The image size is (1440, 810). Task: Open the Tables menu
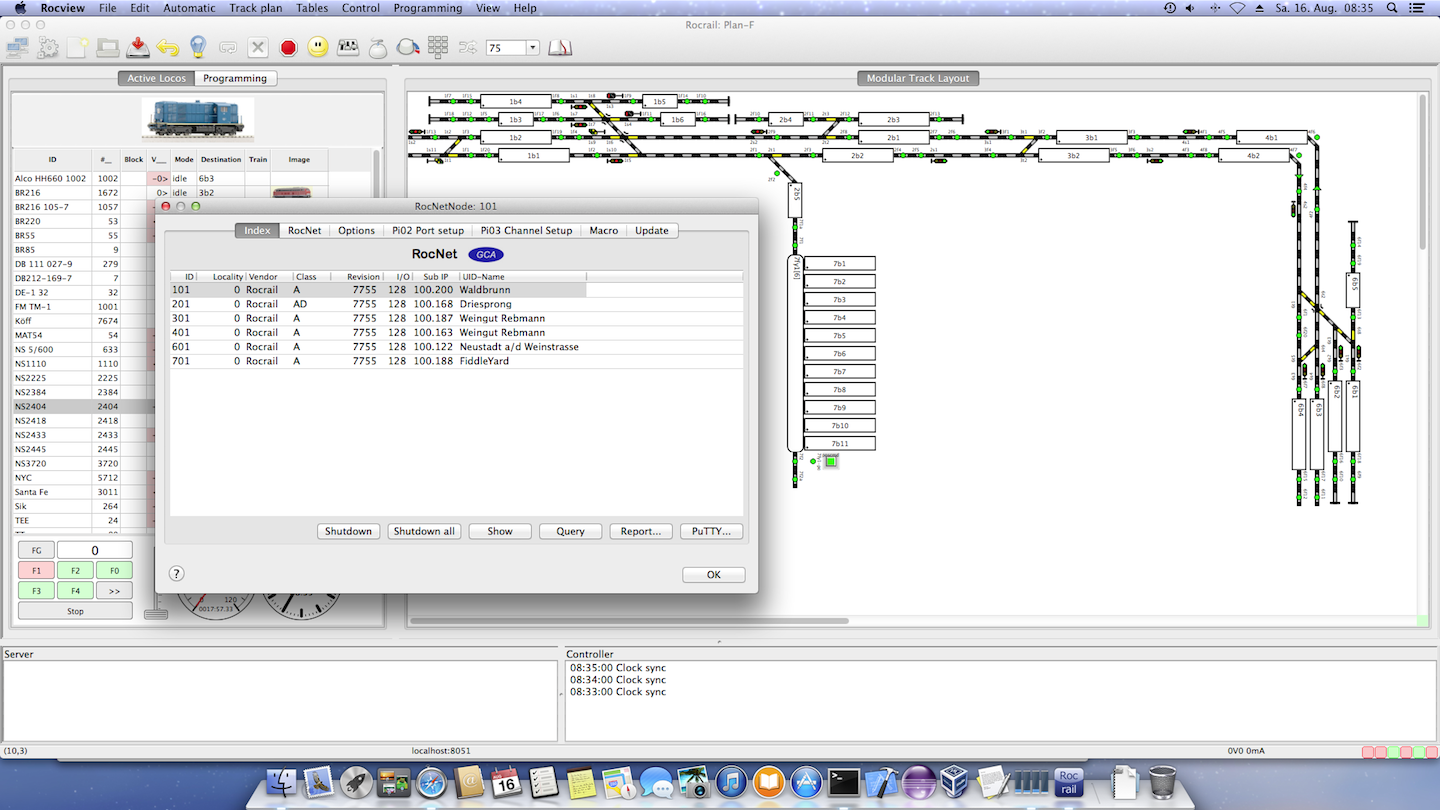click(312, 8)
